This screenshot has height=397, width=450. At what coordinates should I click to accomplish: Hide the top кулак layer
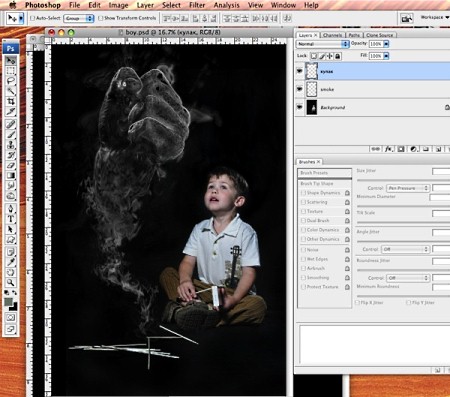pyautogui.click(x=299, y=71)
